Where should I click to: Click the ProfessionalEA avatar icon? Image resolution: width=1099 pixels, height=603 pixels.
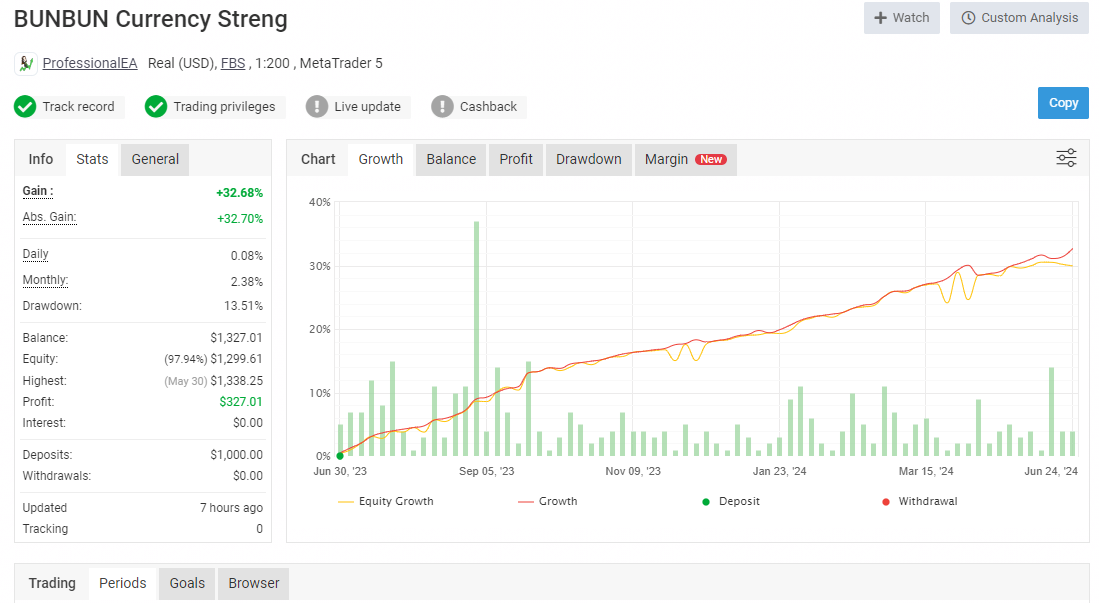tap(26, 64)
